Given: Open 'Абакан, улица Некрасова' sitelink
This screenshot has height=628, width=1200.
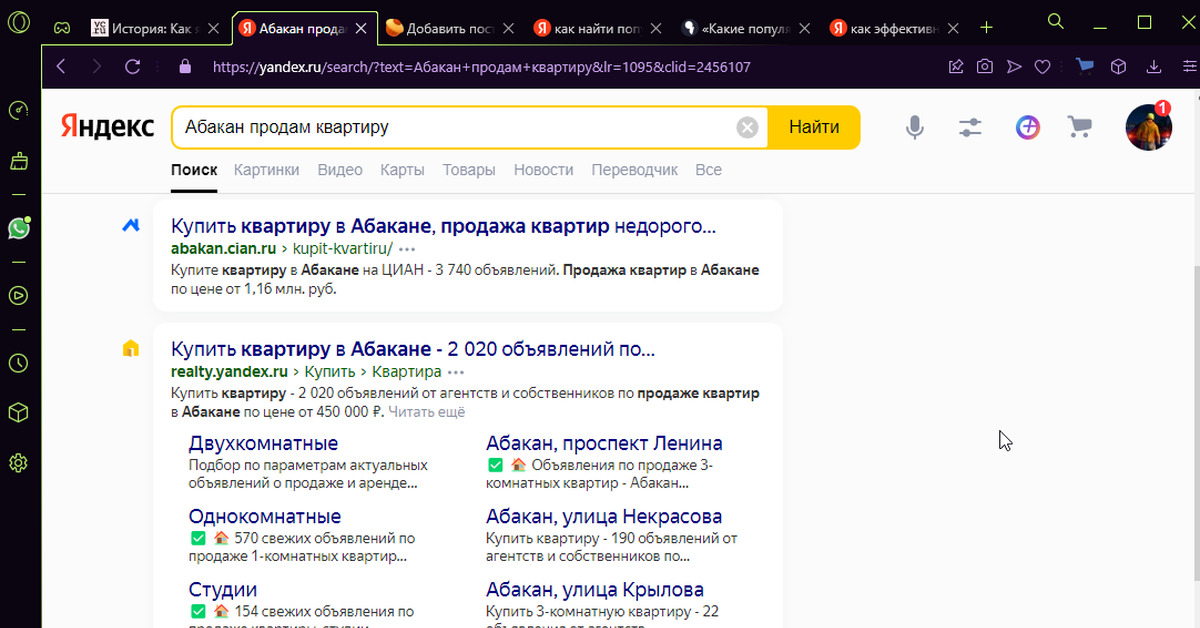Looking at the screenshot, I should pyautogui.click(x=604, y=517).
